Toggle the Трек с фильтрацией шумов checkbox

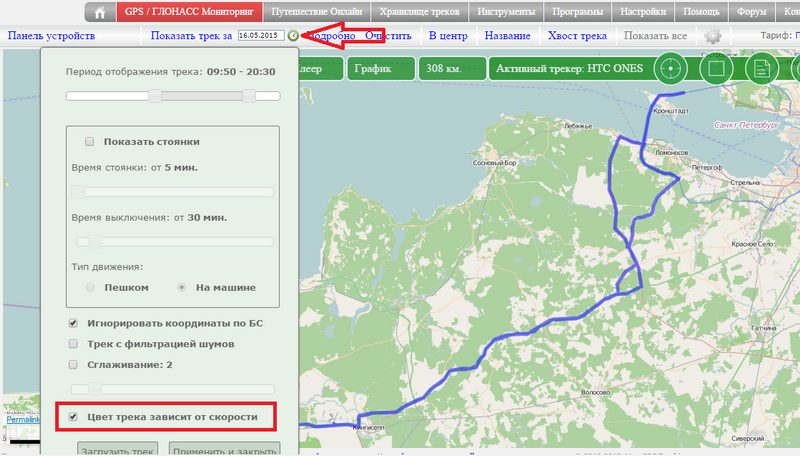[73, 344]
